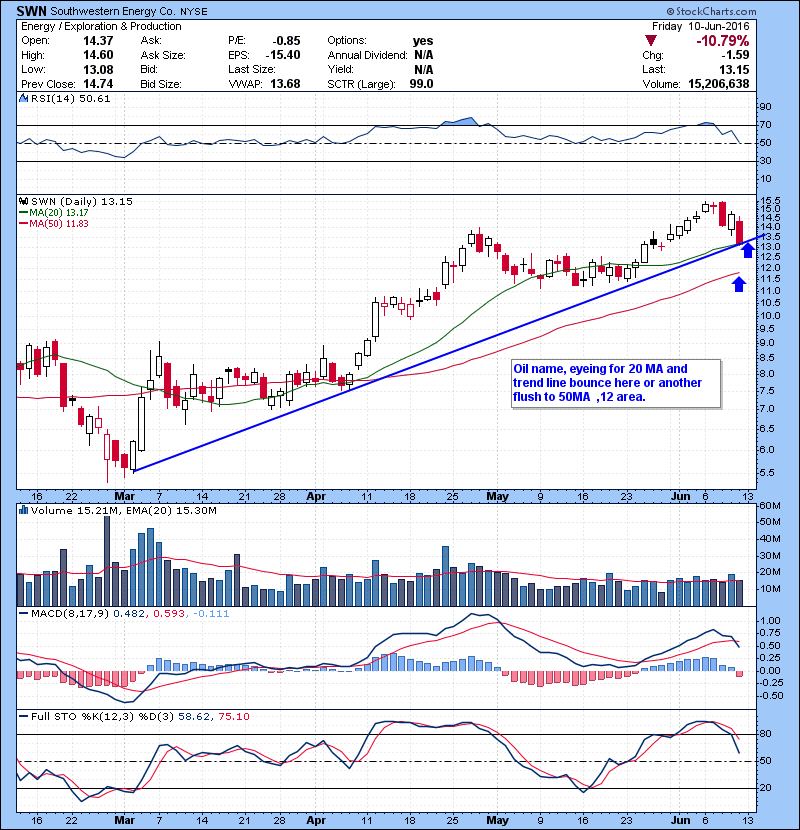
Task: Click the RSI value 50.61
Action: [x=96, y=98]
